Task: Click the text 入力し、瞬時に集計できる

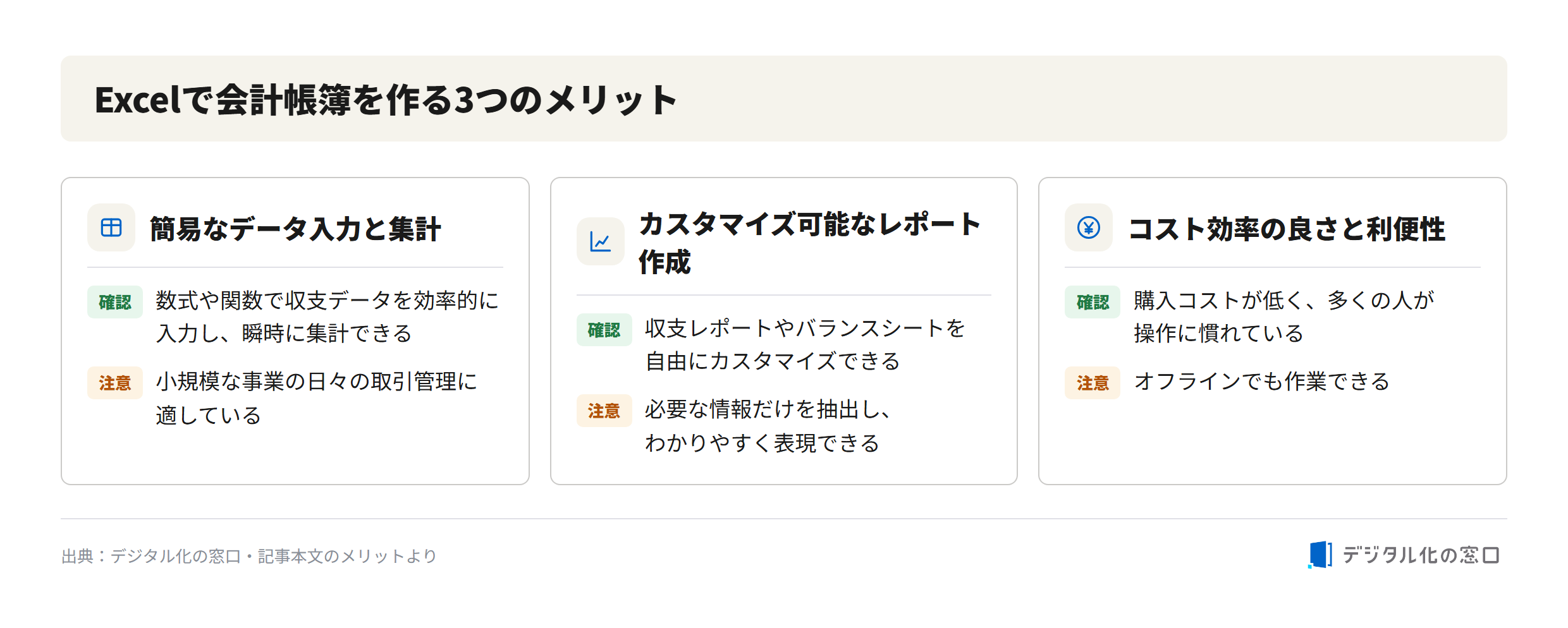Action: (284, 334)
